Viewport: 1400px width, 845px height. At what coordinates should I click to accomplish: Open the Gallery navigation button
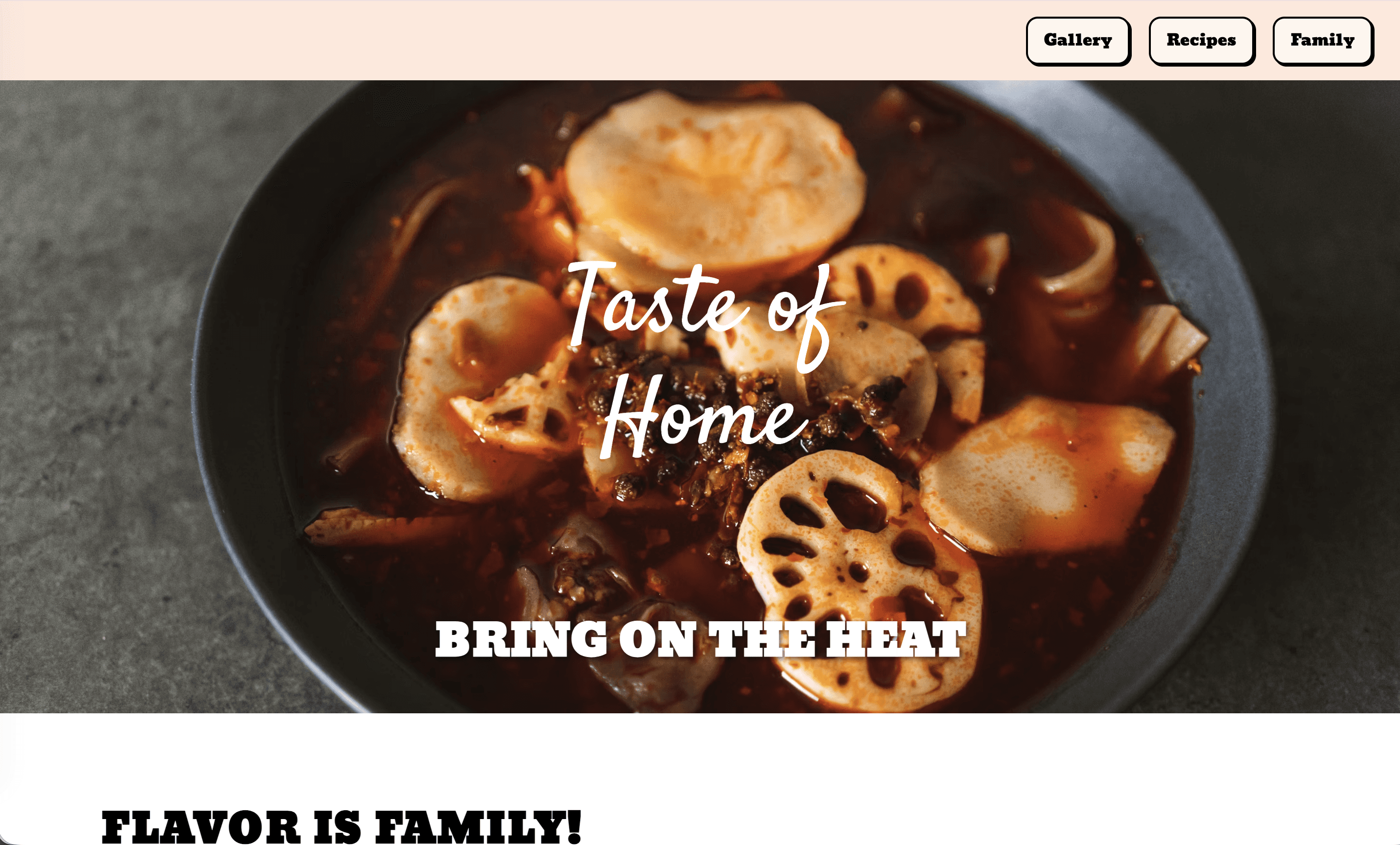(x=1078, y=41)
